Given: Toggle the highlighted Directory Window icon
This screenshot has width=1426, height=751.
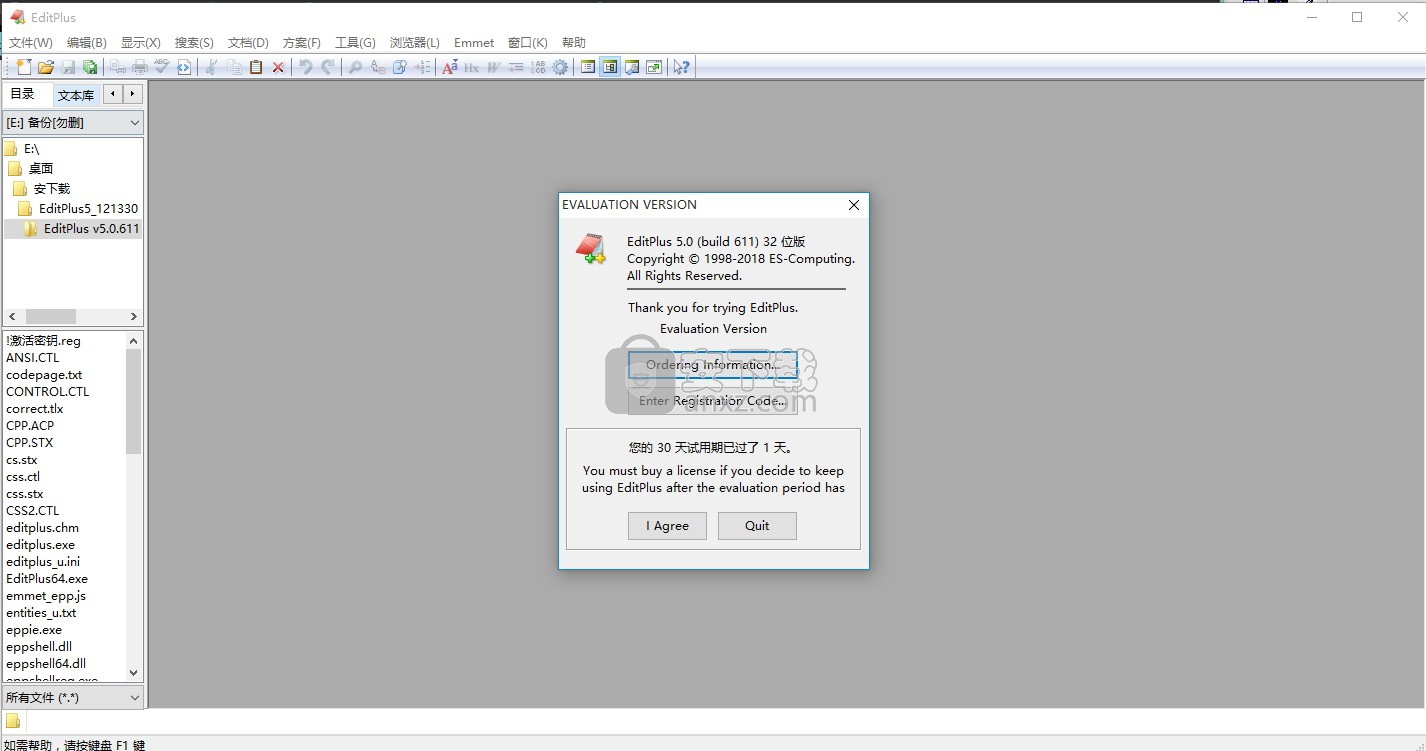Looking at the screenshot, I should [x=610, y=67].
